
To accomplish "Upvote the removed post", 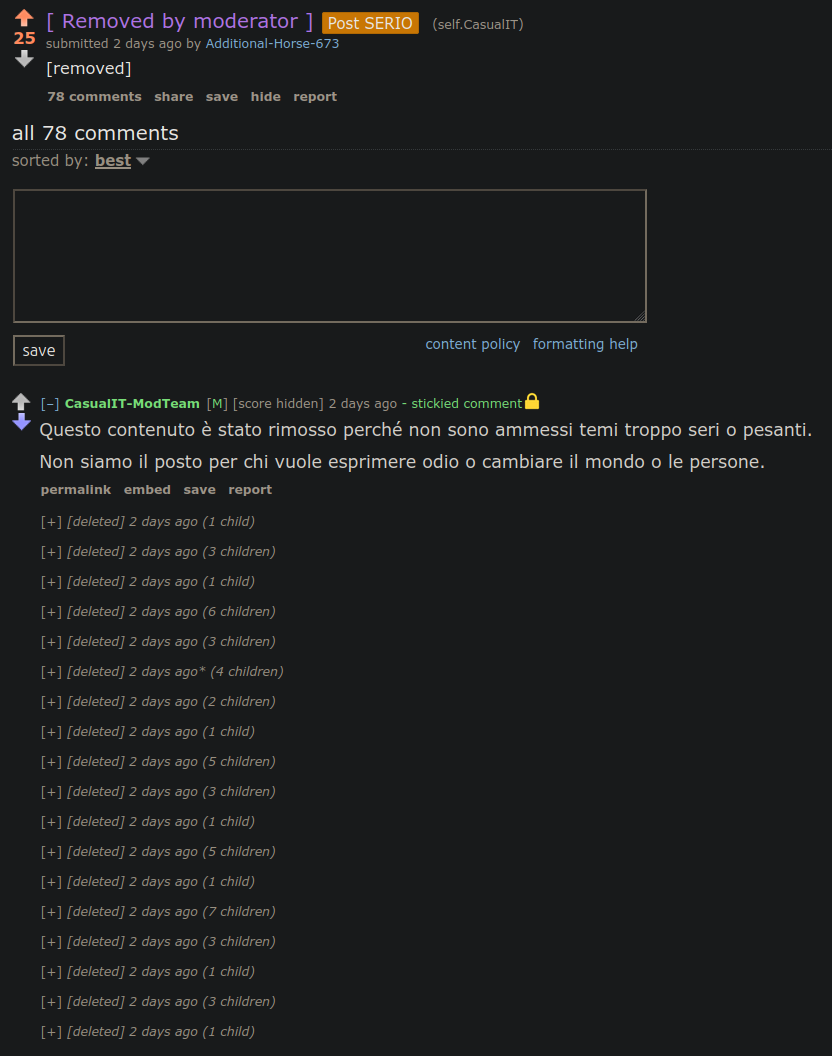I will [24, 18].
